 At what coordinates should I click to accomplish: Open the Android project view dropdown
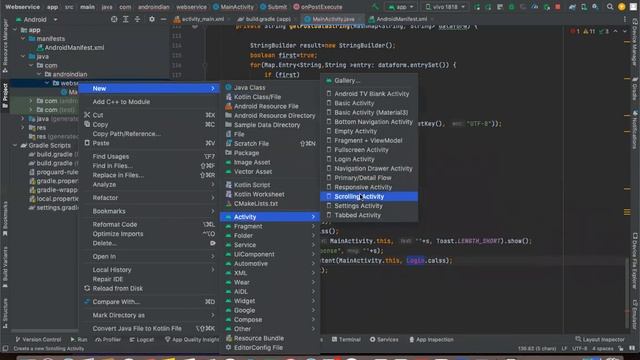(37, 19)
